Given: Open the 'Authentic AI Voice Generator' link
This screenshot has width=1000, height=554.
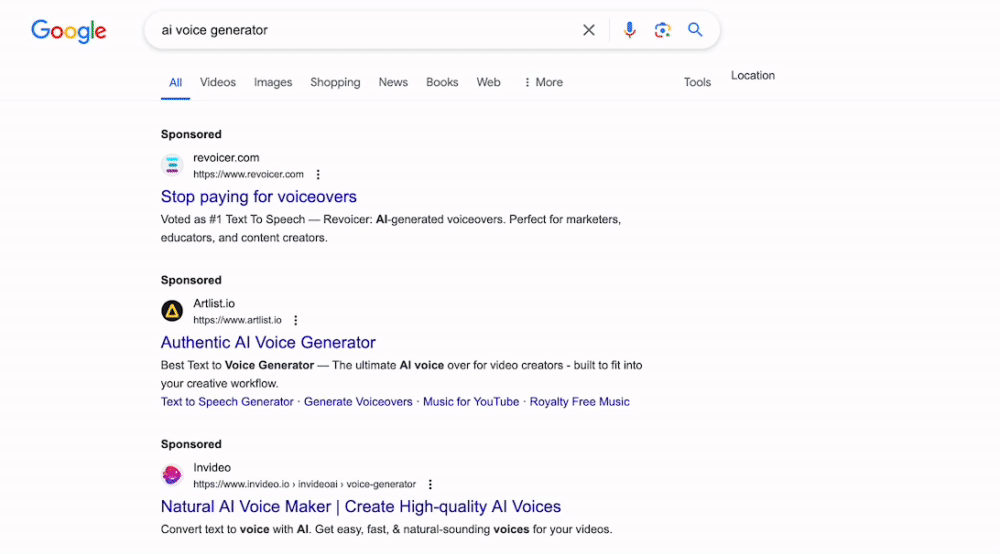Looking at the screenshot, I should point(268,342).
